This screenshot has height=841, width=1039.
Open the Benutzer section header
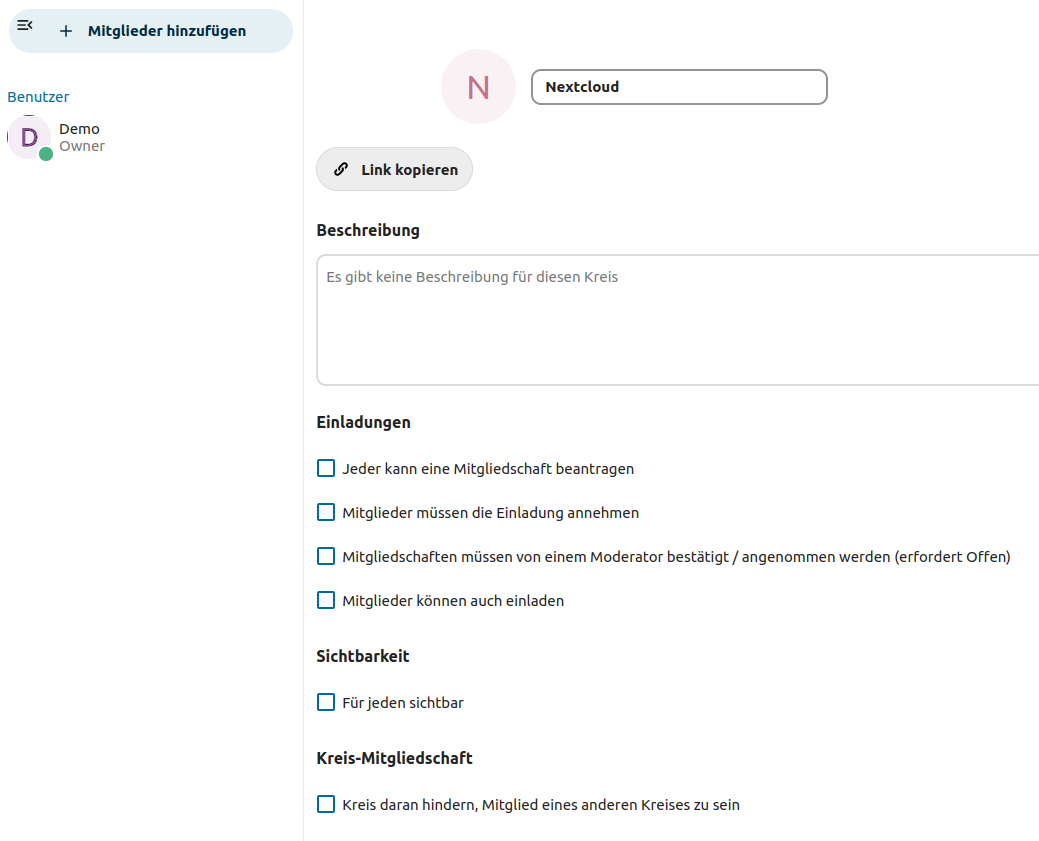click(38, 96)
